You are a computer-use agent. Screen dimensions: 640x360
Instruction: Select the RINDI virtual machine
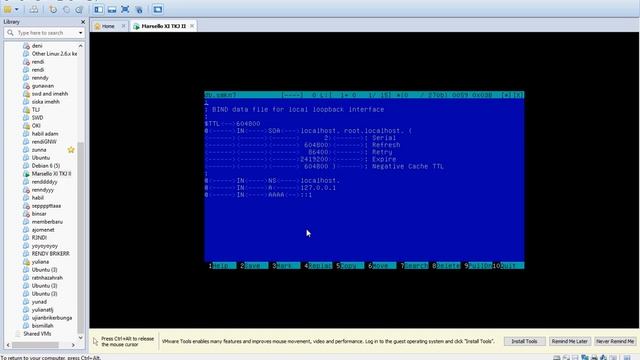[x=39, y=238]
